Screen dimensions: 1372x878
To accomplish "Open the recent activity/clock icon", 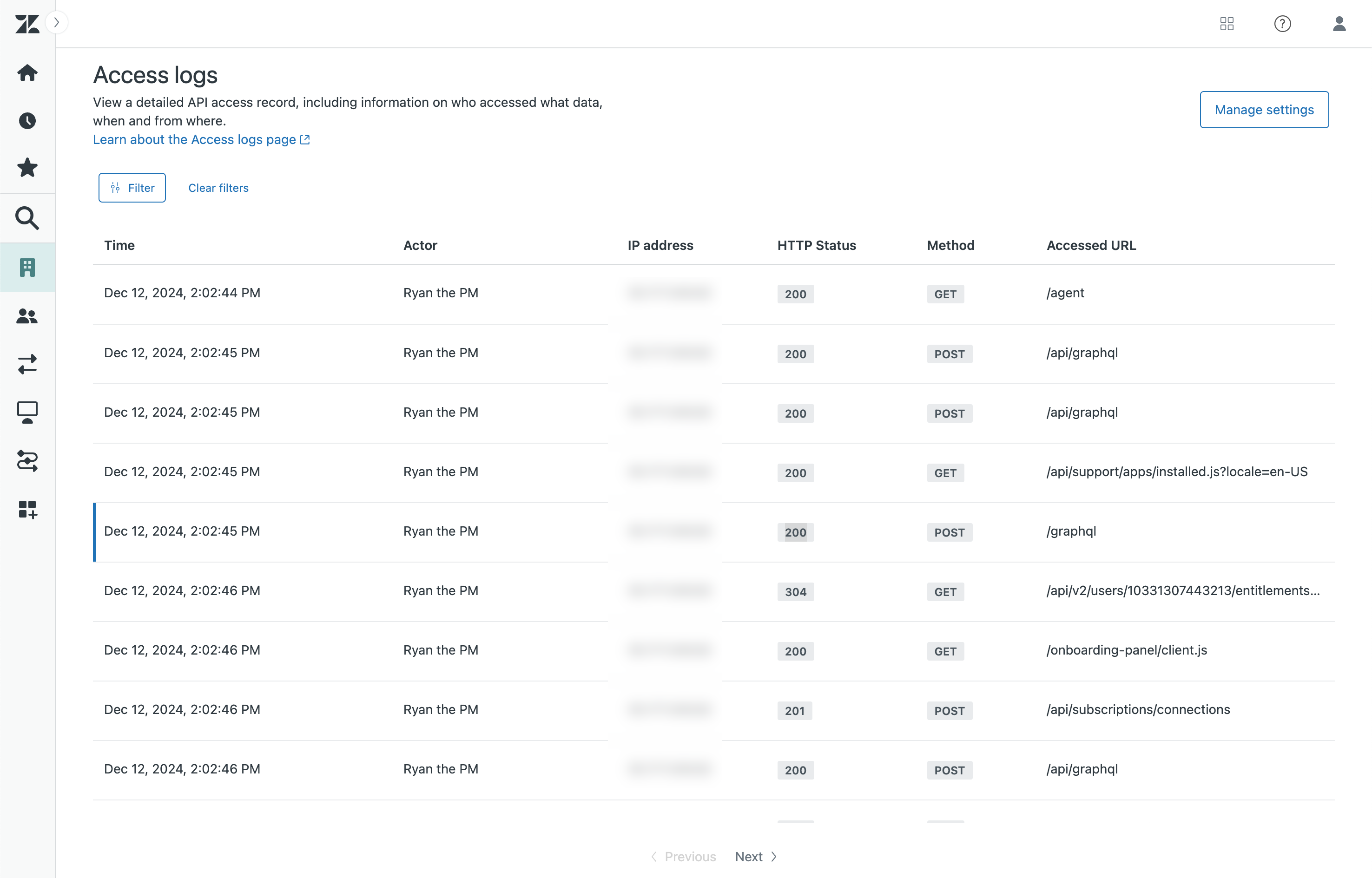I will click(27, 119).
